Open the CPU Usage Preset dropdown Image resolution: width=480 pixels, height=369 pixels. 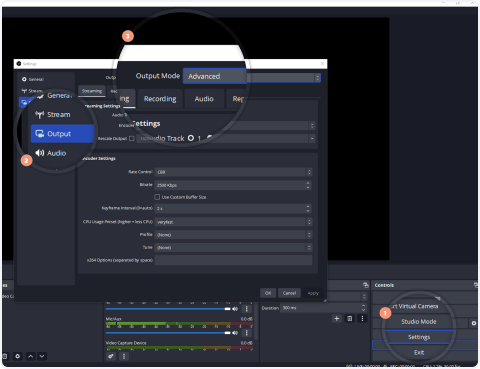tap(233, 222)
